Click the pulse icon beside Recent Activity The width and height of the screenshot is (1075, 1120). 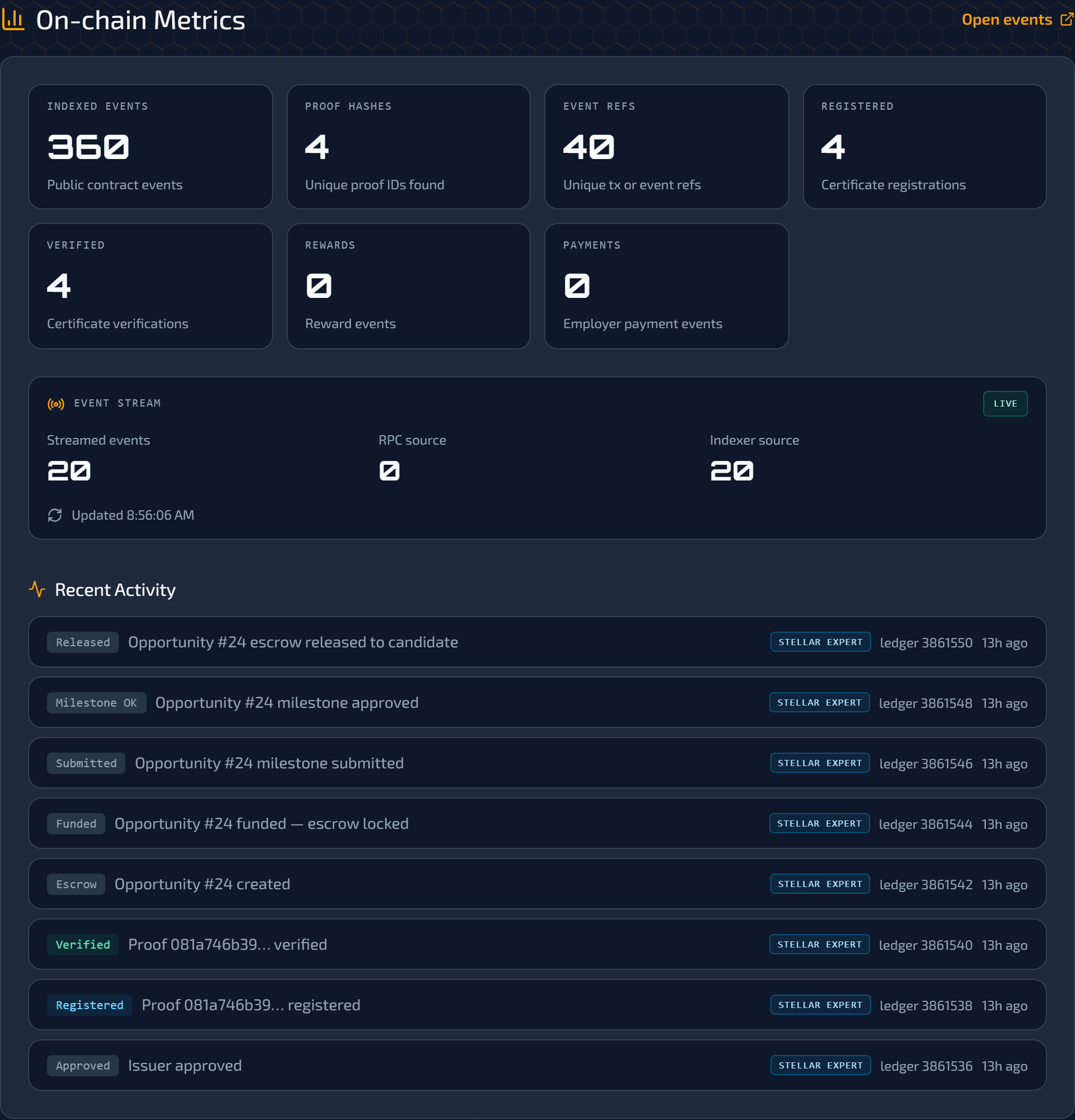tap(37, 589)
